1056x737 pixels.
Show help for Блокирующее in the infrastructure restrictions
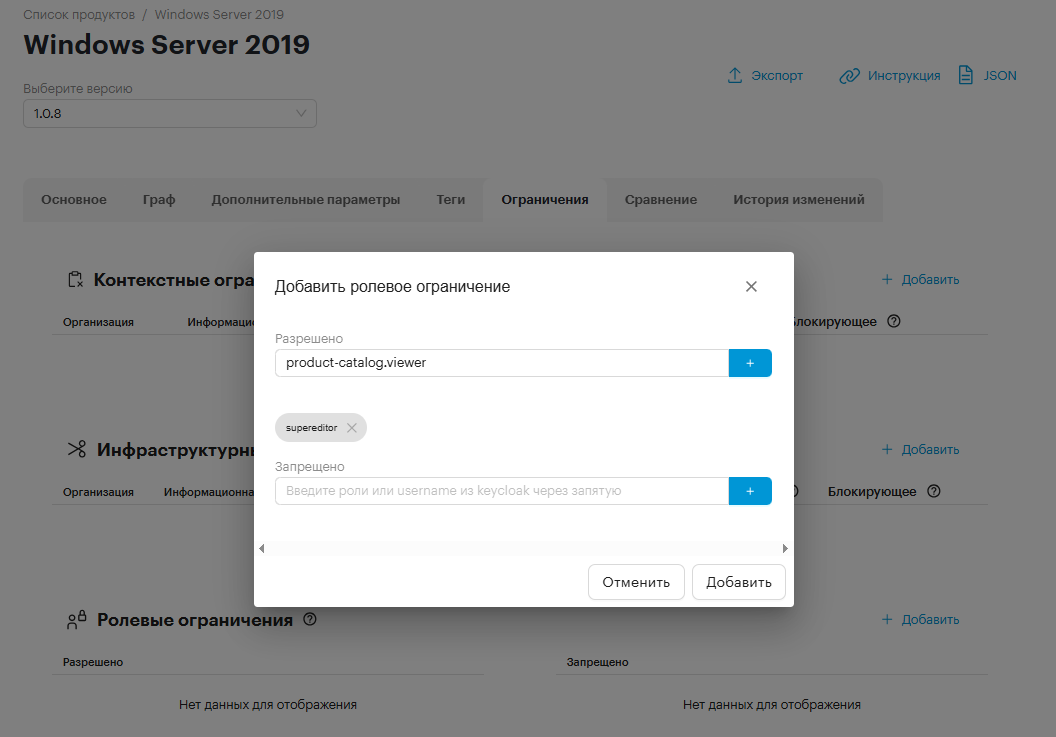click(933, 491)
